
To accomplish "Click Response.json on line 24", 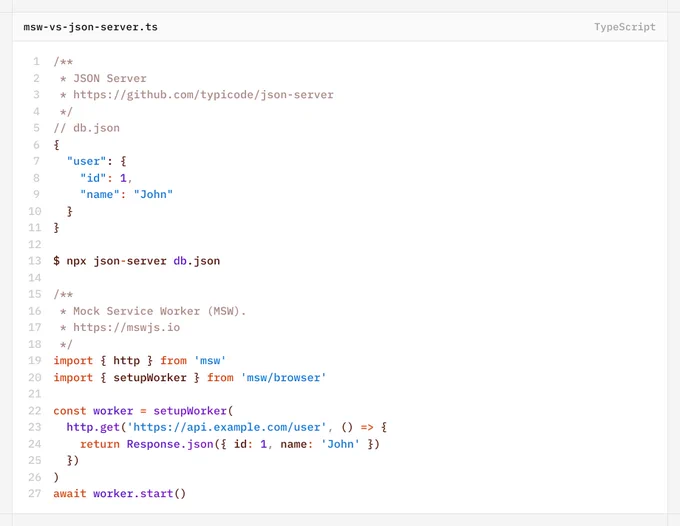I will [x=170, y=444].
